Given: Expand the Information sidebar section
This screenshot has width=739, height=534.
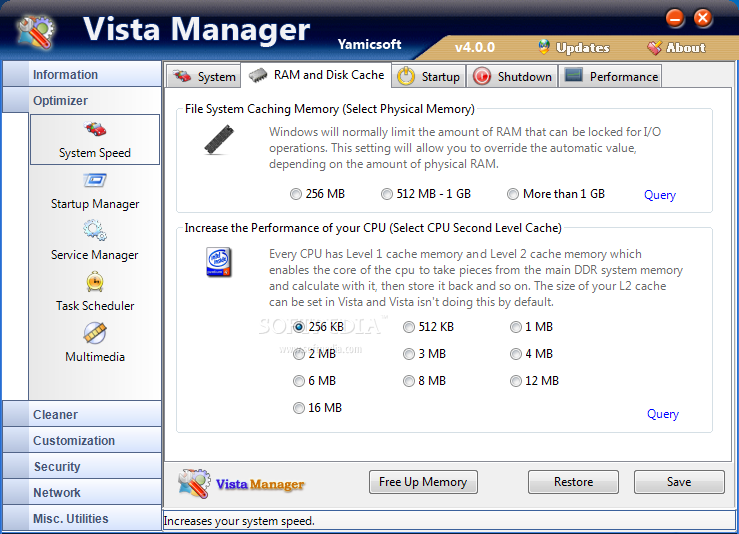Looking at the screenshot, I should pyautogui.click(x=82, y=74).
